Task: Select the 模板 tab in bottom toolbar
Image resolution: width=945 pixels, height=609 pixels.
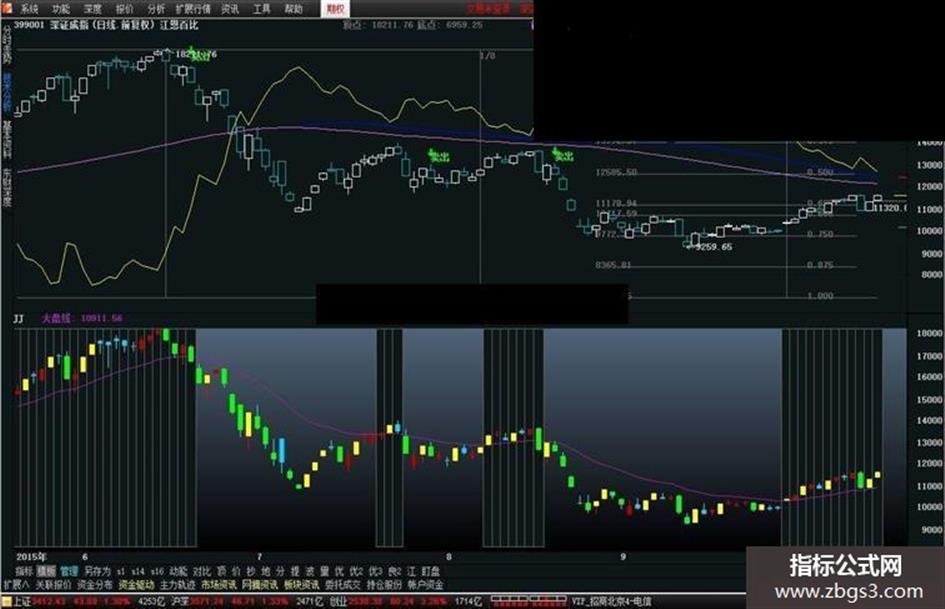Action: coord(46,570)
